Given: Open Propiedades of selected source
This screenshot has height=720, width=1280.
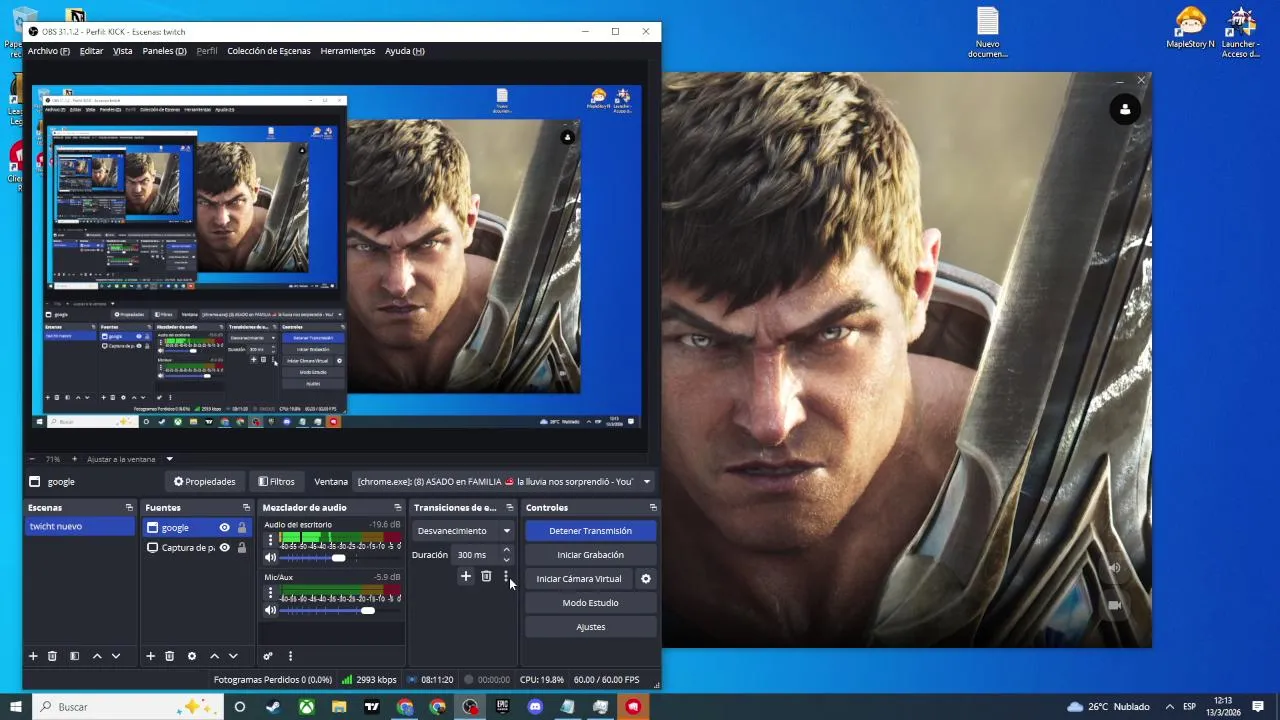Looking at the screenshot, I should click(x=204, y=482).
